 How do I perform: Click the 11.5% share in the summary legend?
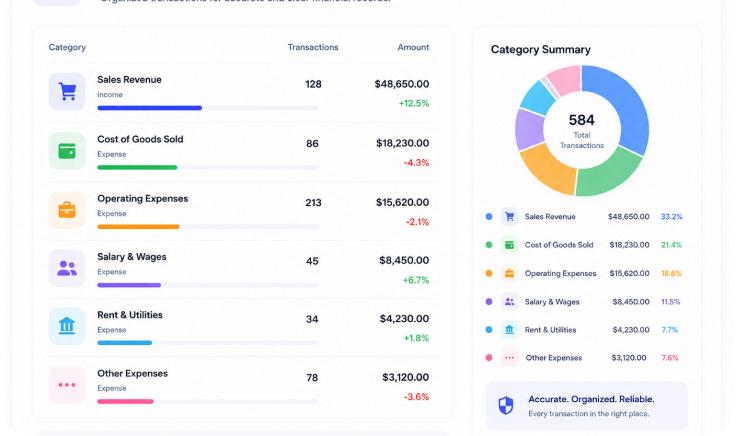click(x=670, y=302)
